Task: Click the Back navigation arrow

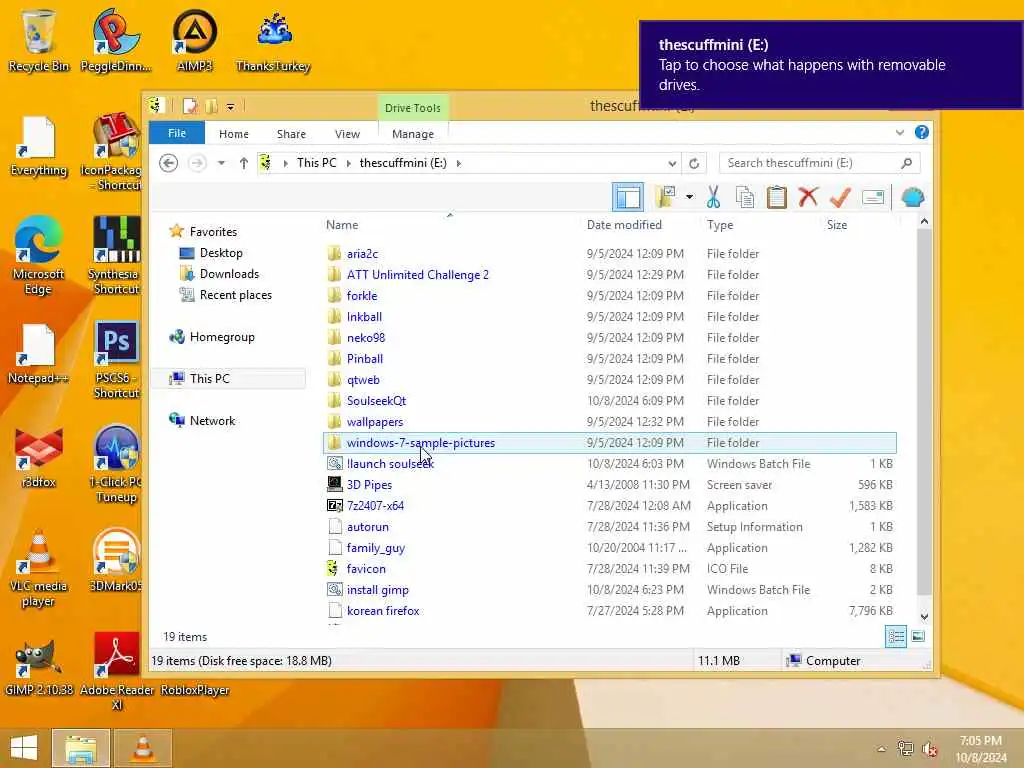Action: [x=168, y=163]
